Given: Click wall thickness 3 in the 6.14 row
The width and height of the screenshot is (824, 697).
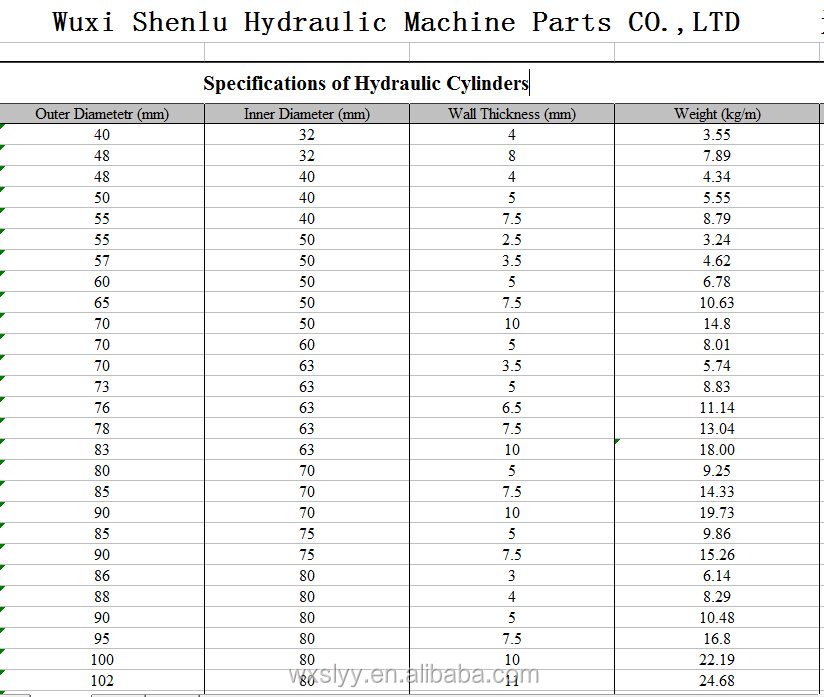Looking at the screenshot, I should 512,577.
